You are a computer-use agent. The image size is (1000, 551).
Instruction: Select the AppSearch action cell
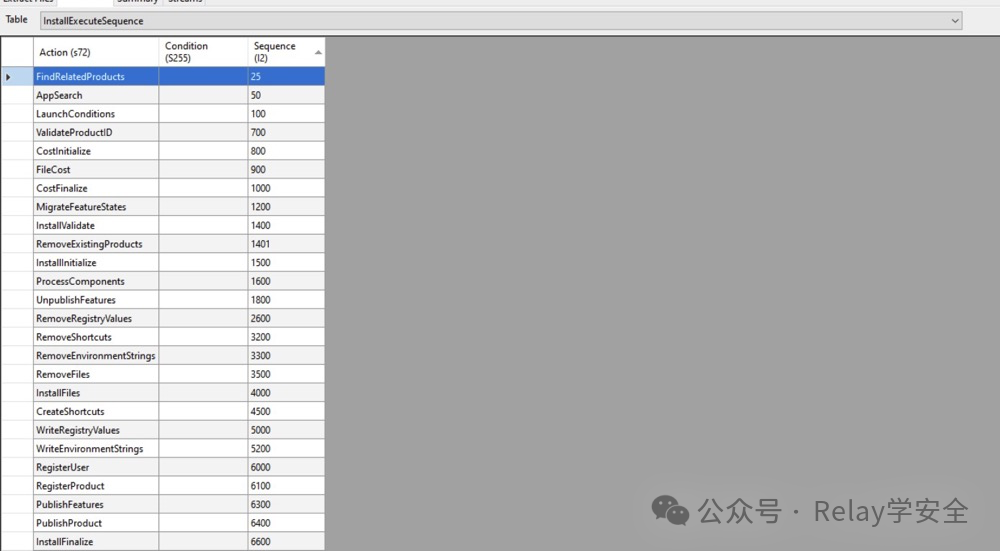pyautogui.click(x=96, y=95)
